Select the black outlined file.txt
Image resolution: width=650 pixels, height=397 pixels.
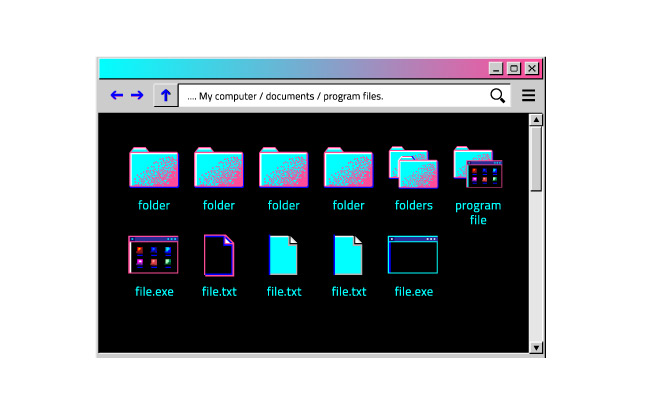219,255
